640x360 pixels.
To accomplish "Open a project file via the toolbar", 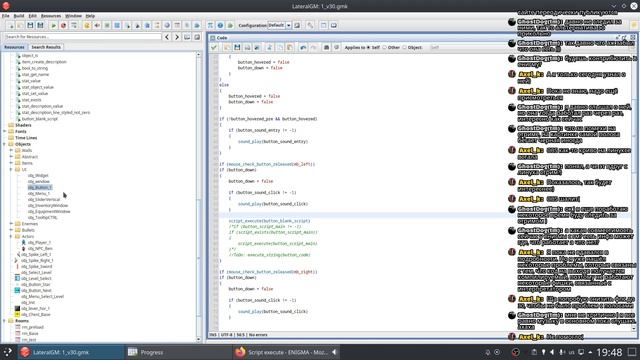I will click(20, 25).
